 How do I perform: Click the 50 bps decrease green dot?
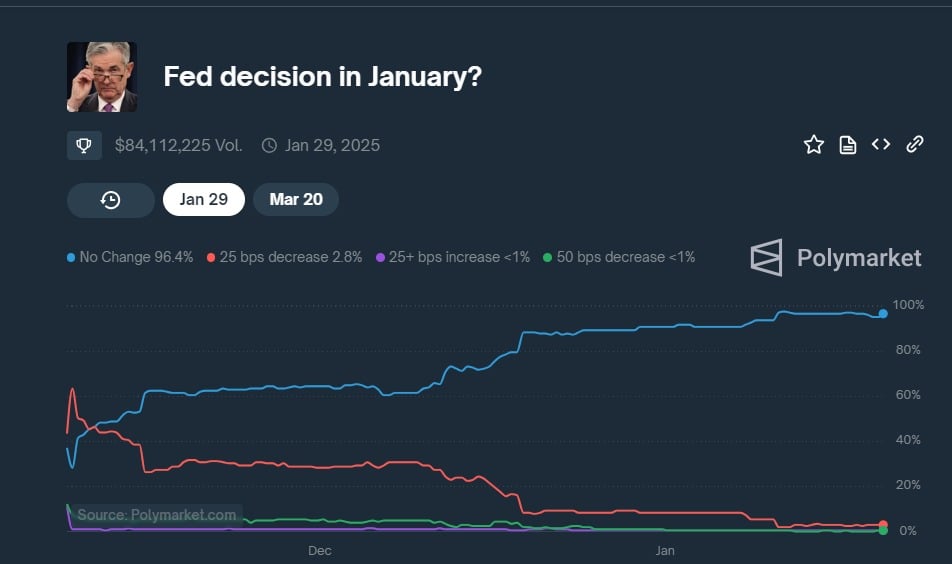click(x=547, y=257)
